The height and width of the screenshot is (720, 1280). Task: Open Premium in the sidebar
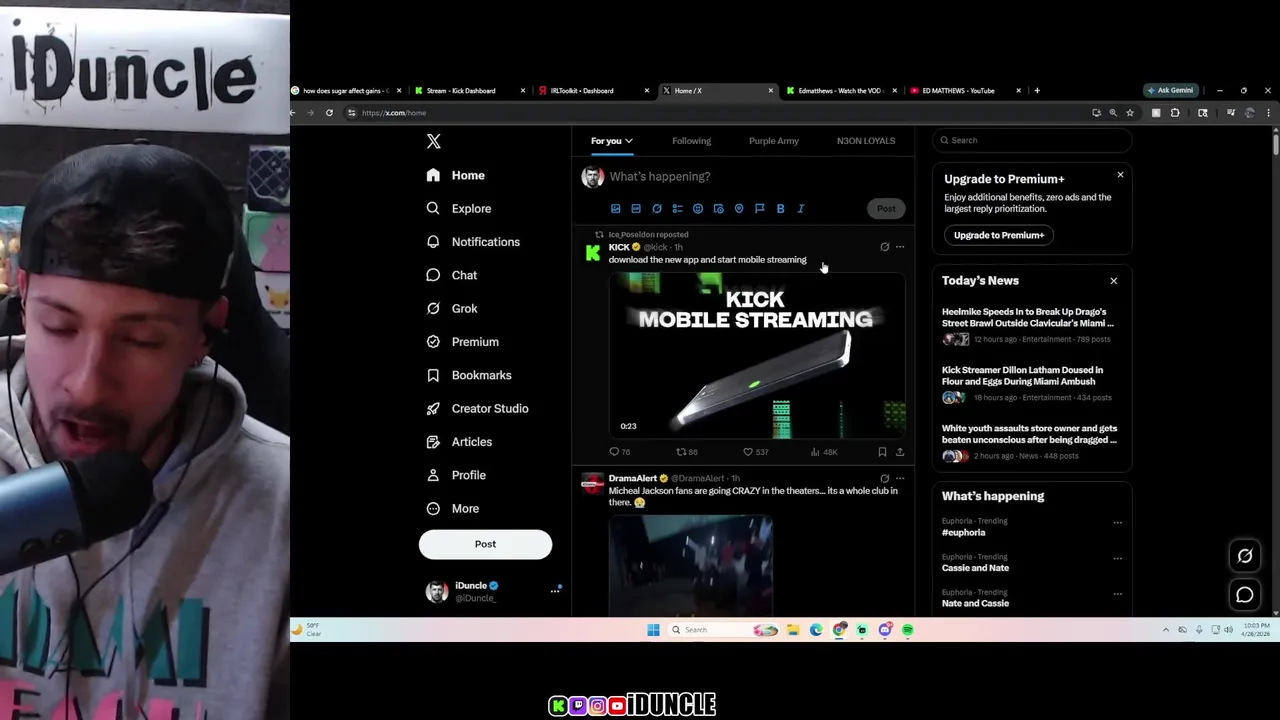point(462,342)
